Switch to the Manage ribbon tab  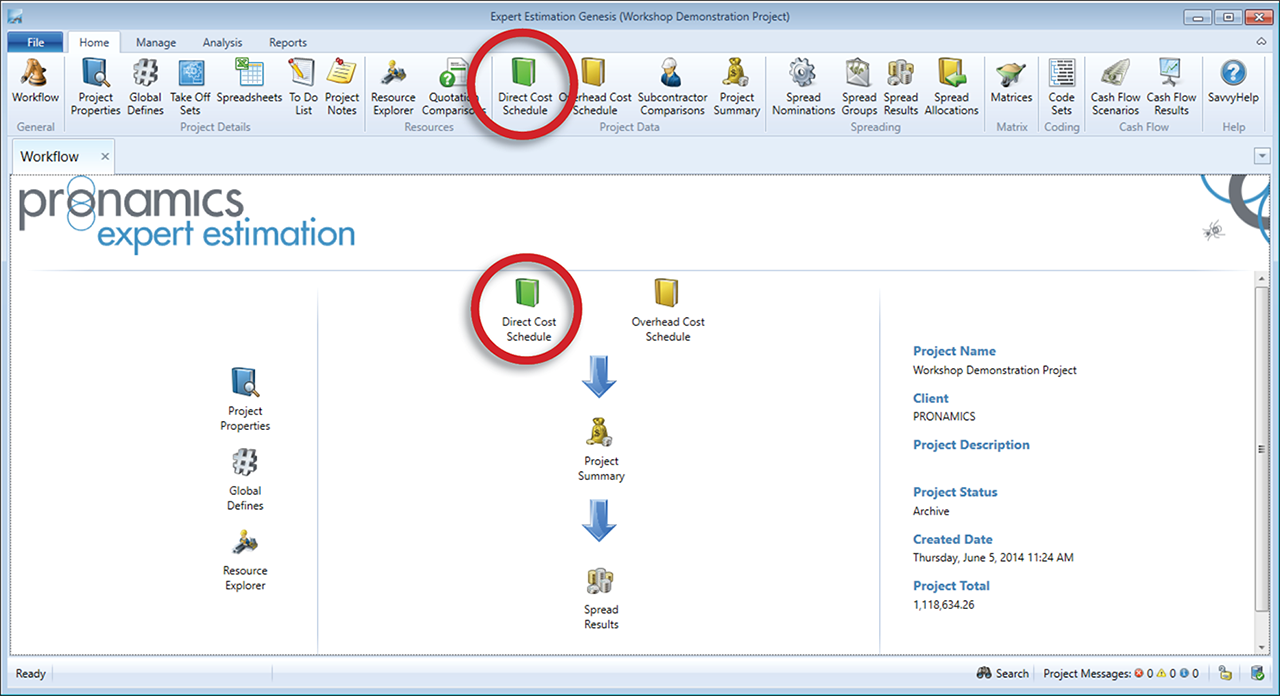pyautogui.click(x=156, y=43)
